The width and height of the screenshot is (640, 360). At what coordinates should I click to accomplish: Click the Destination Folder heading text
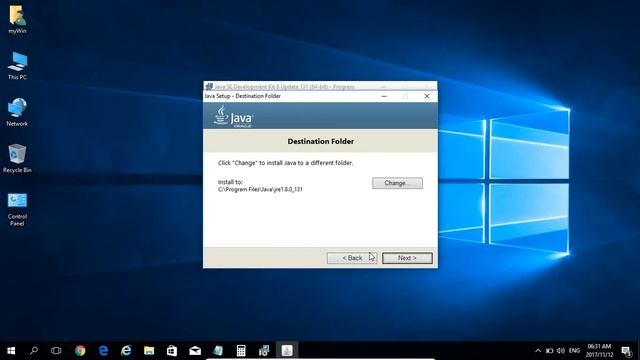click(320, 141)
